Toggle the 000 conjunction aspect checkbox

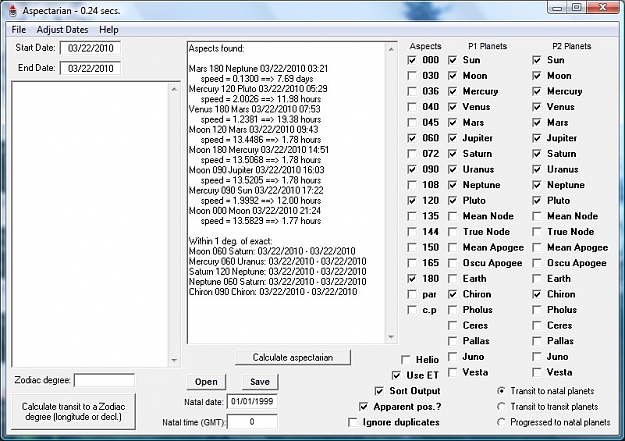412,60
